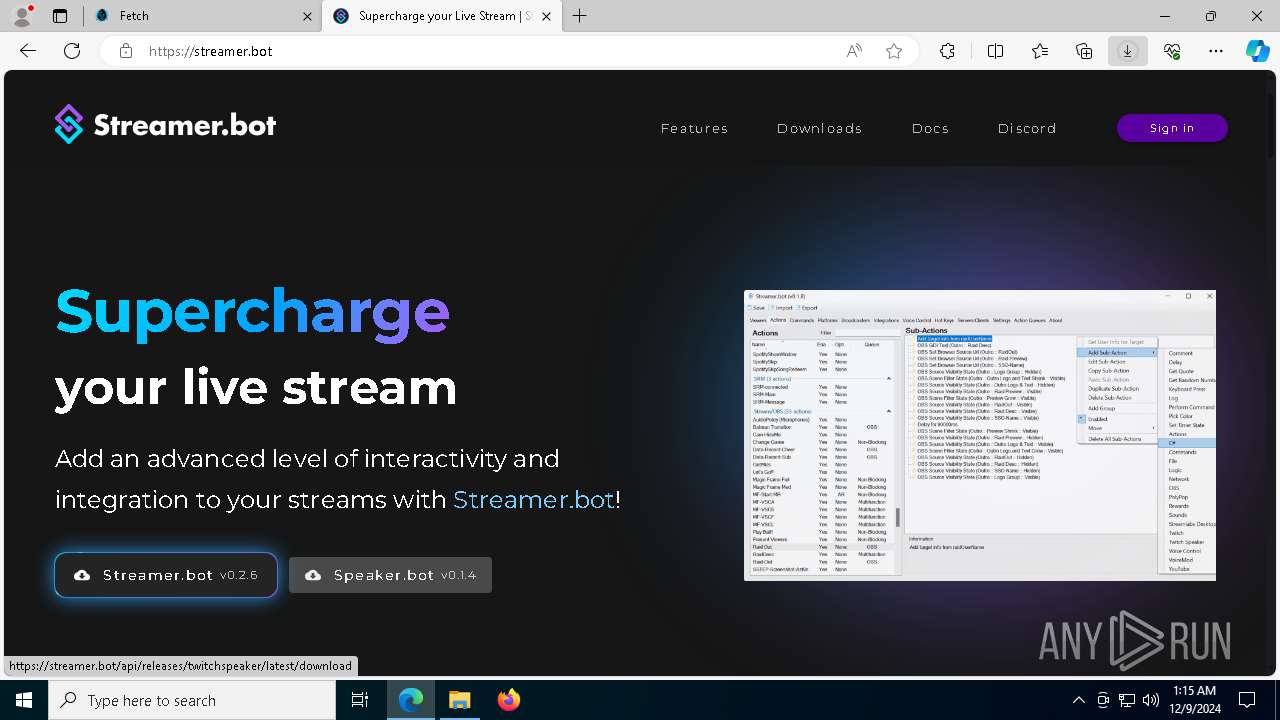The width and height of the screenshot is (1280, 720).
Task: Open Browser essentials
Action: click(1172, 51)
